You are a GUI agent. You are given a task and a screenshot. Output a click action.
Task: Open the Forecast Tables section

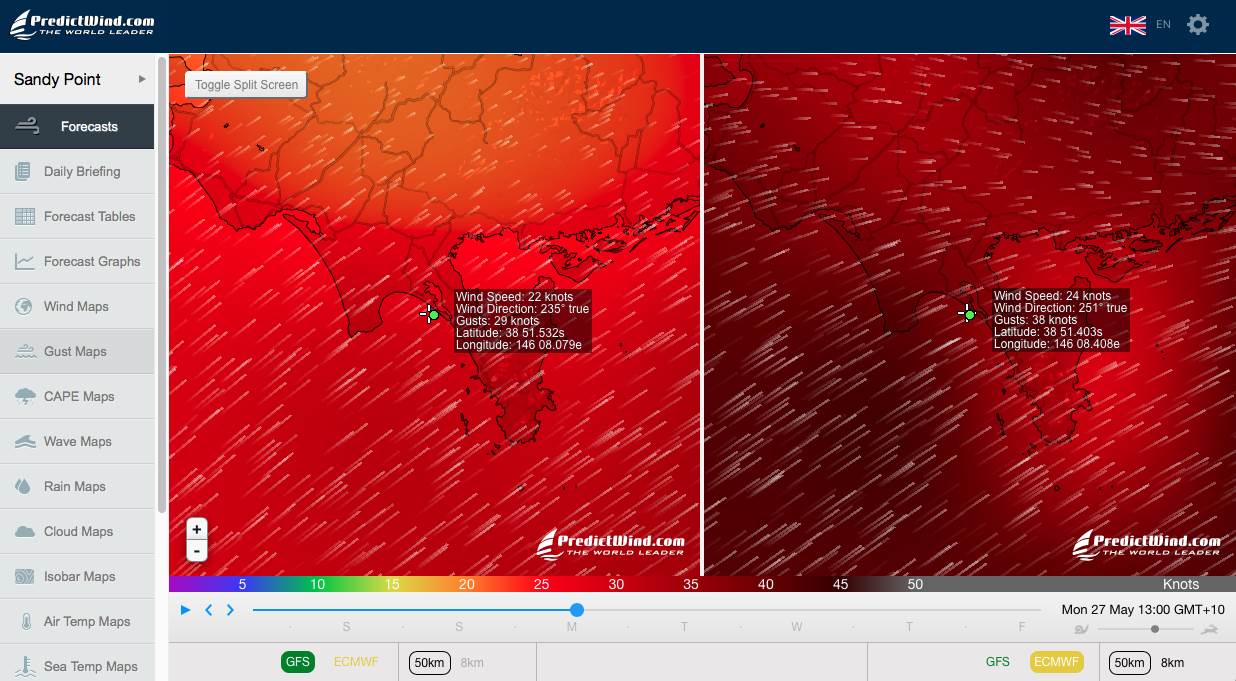[x=89, y=216]
